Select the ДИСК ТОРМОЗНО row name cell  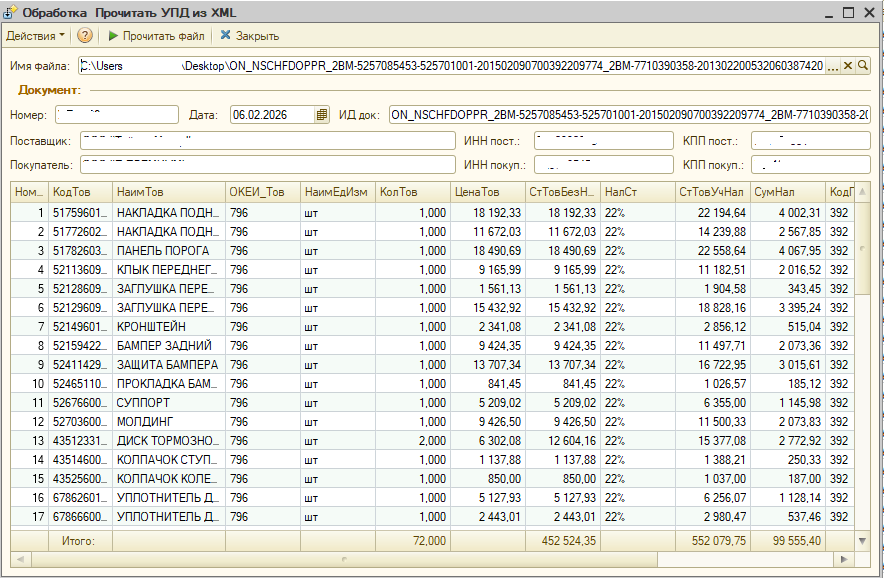[x=166, y=441]
